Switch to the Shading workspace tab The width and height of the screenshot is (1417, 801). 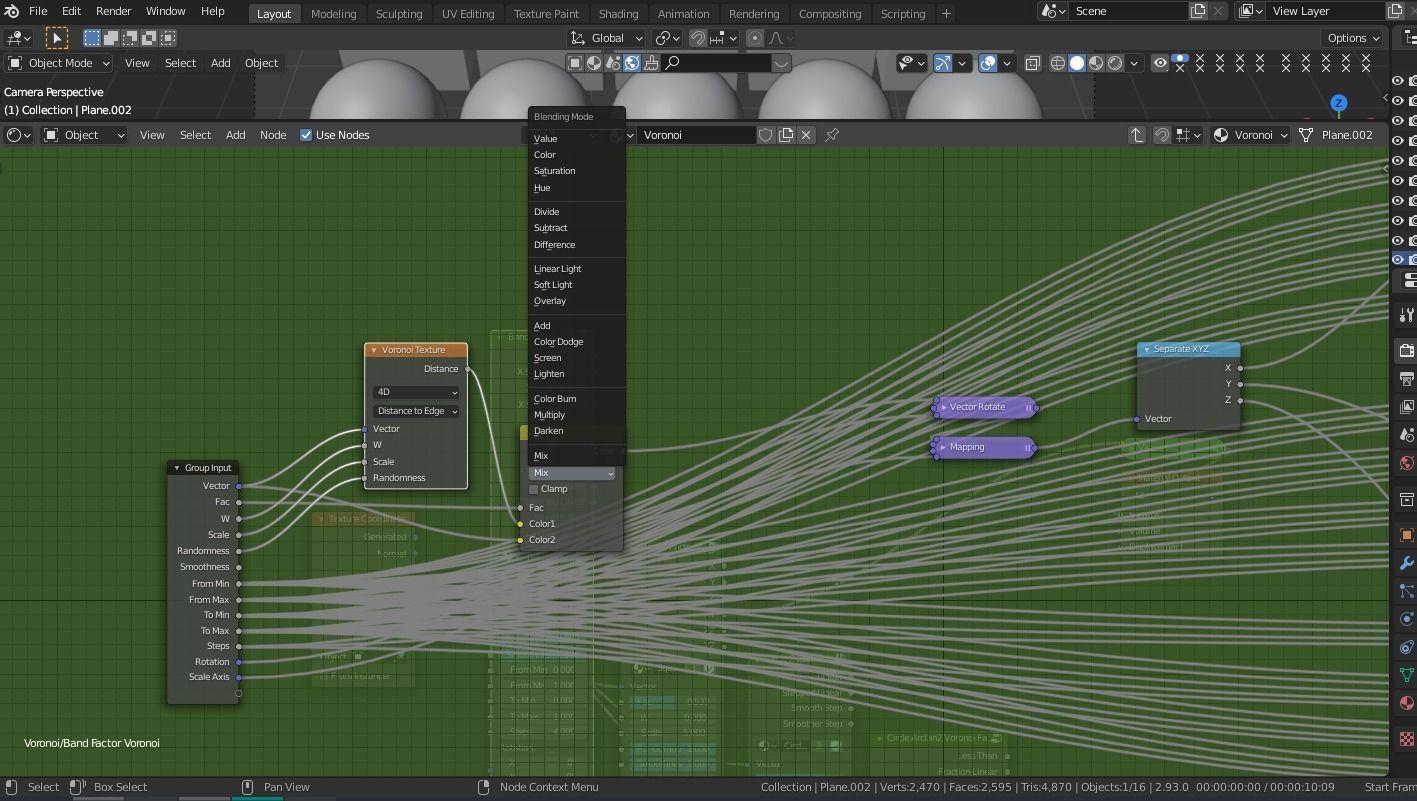pos(618,13)
